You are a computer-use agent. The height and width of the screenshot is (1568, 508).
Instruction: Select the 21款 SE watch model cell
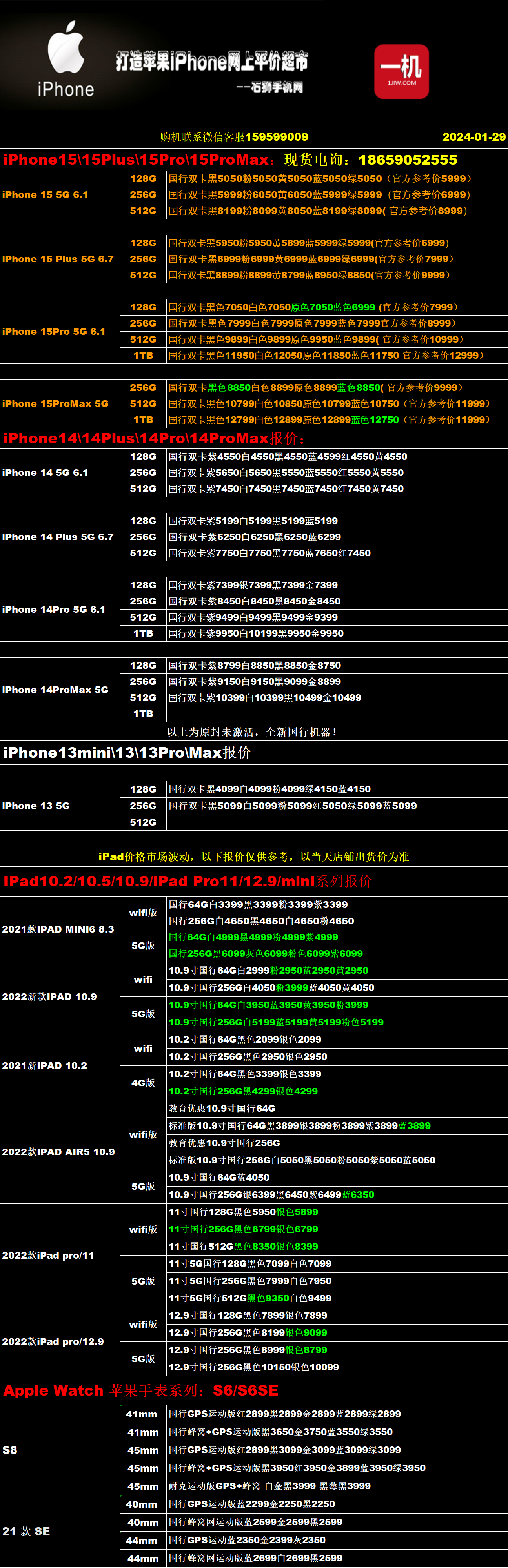(60, 1532)
